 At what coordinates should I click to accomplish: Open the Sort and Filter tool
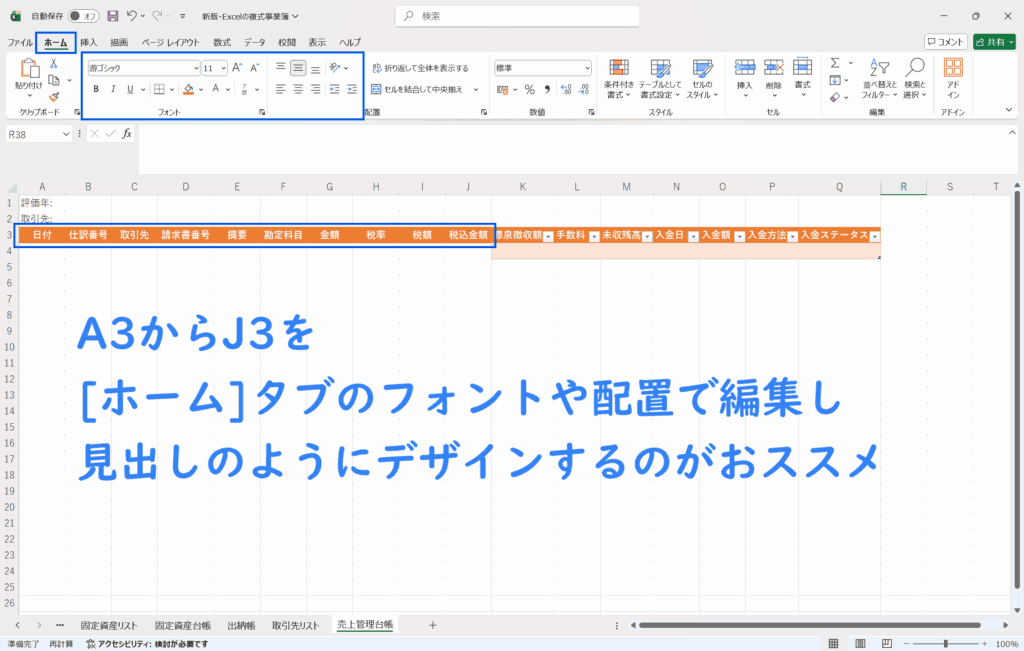880,76
